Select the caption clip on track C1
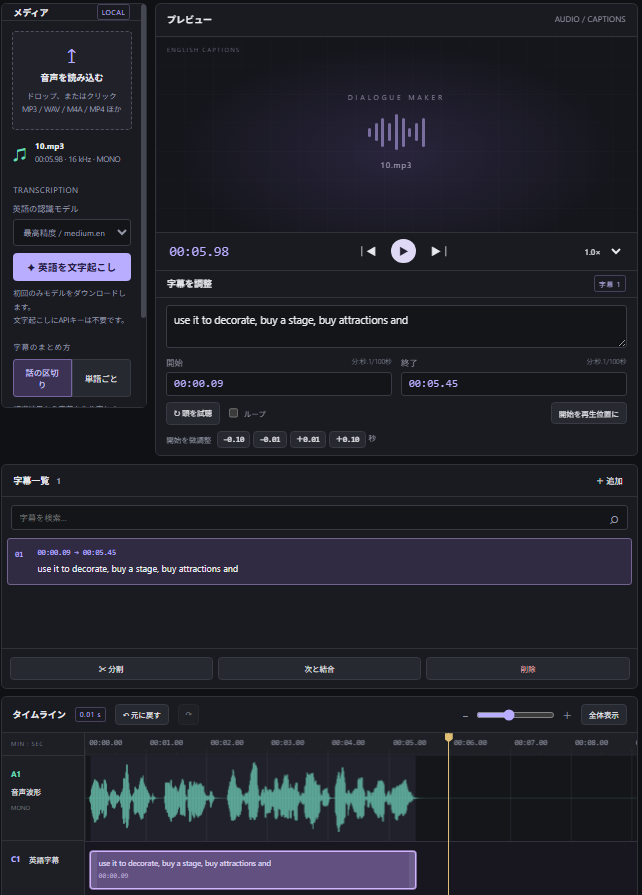The width and height of the screenshot is (642, 895). 253,869
